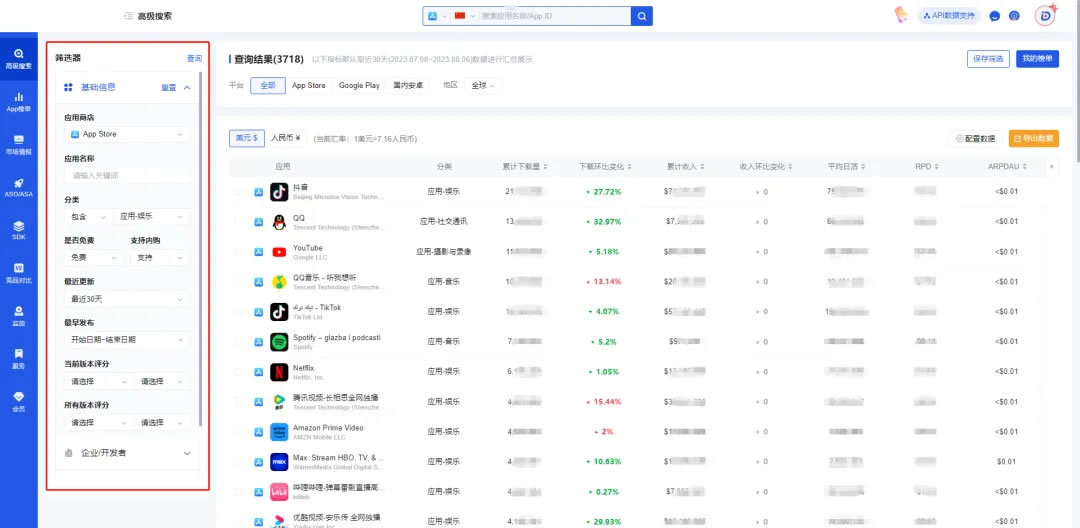Open 市场情报 in the left sidebar
1080x528 pixels.
[x=19, y=145]
